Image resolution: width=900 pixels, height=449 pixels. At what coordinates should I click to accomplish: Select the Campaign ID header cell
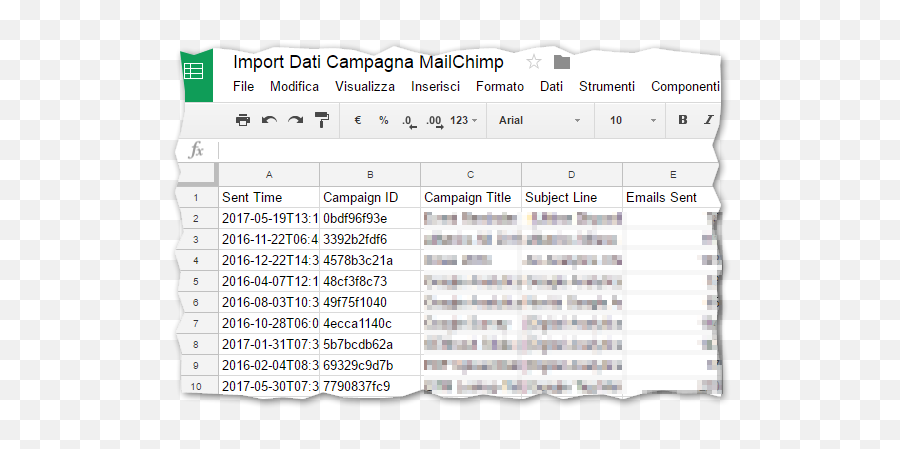point(370,198)
